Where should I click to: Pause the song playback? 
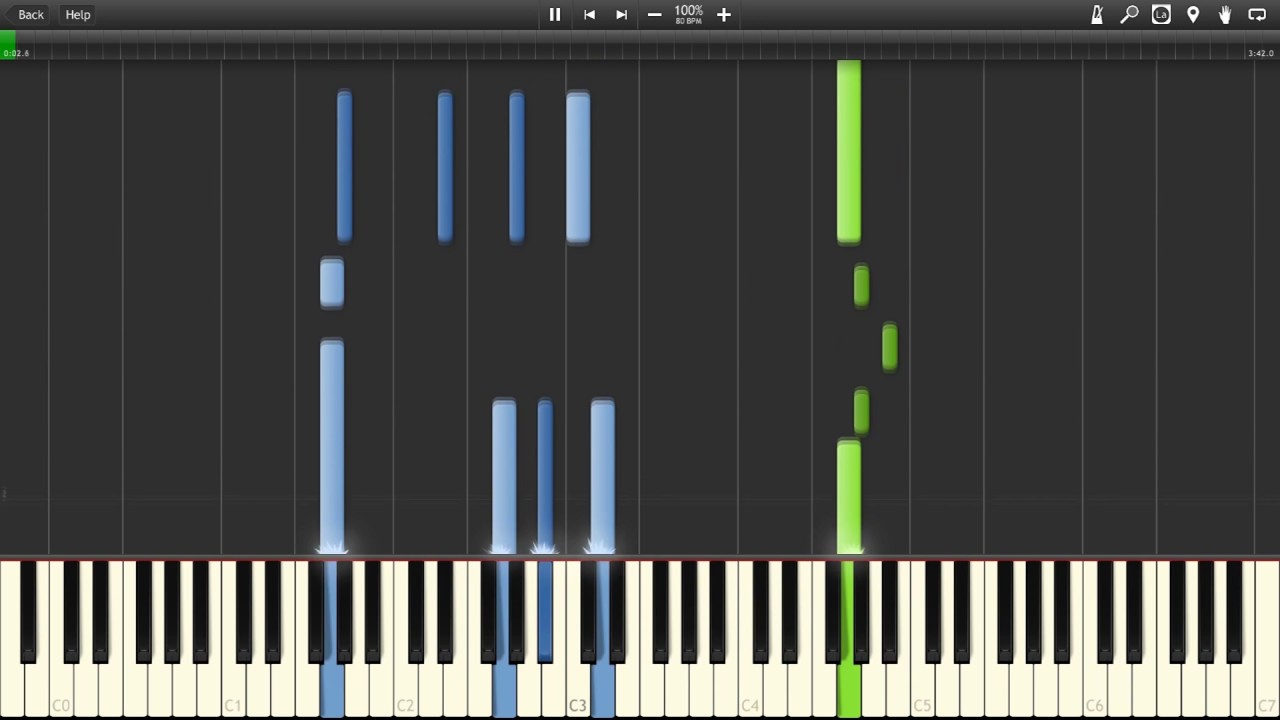point(555,14)
